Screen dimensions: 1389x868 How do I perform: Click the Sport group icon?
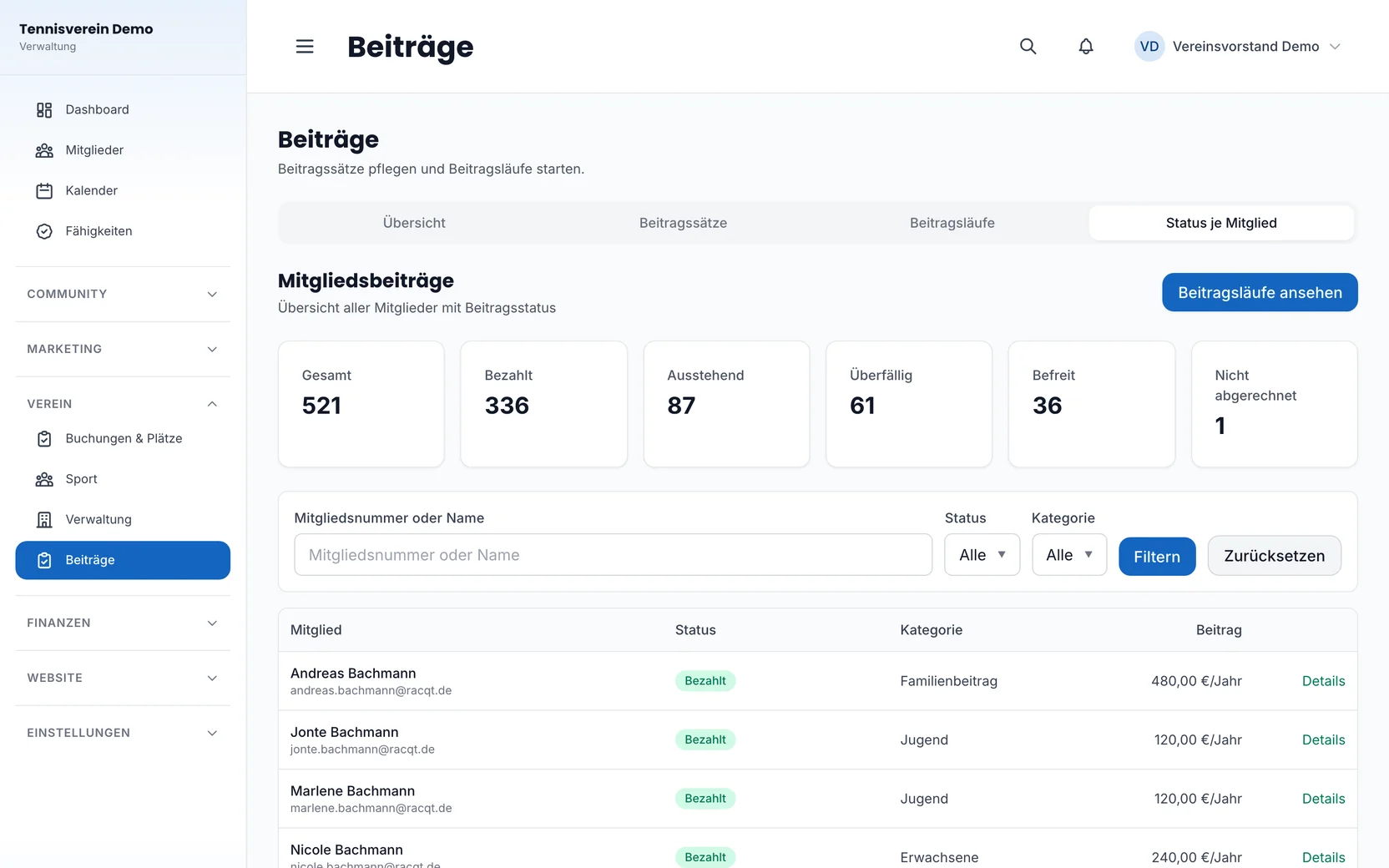pos(44,479)
